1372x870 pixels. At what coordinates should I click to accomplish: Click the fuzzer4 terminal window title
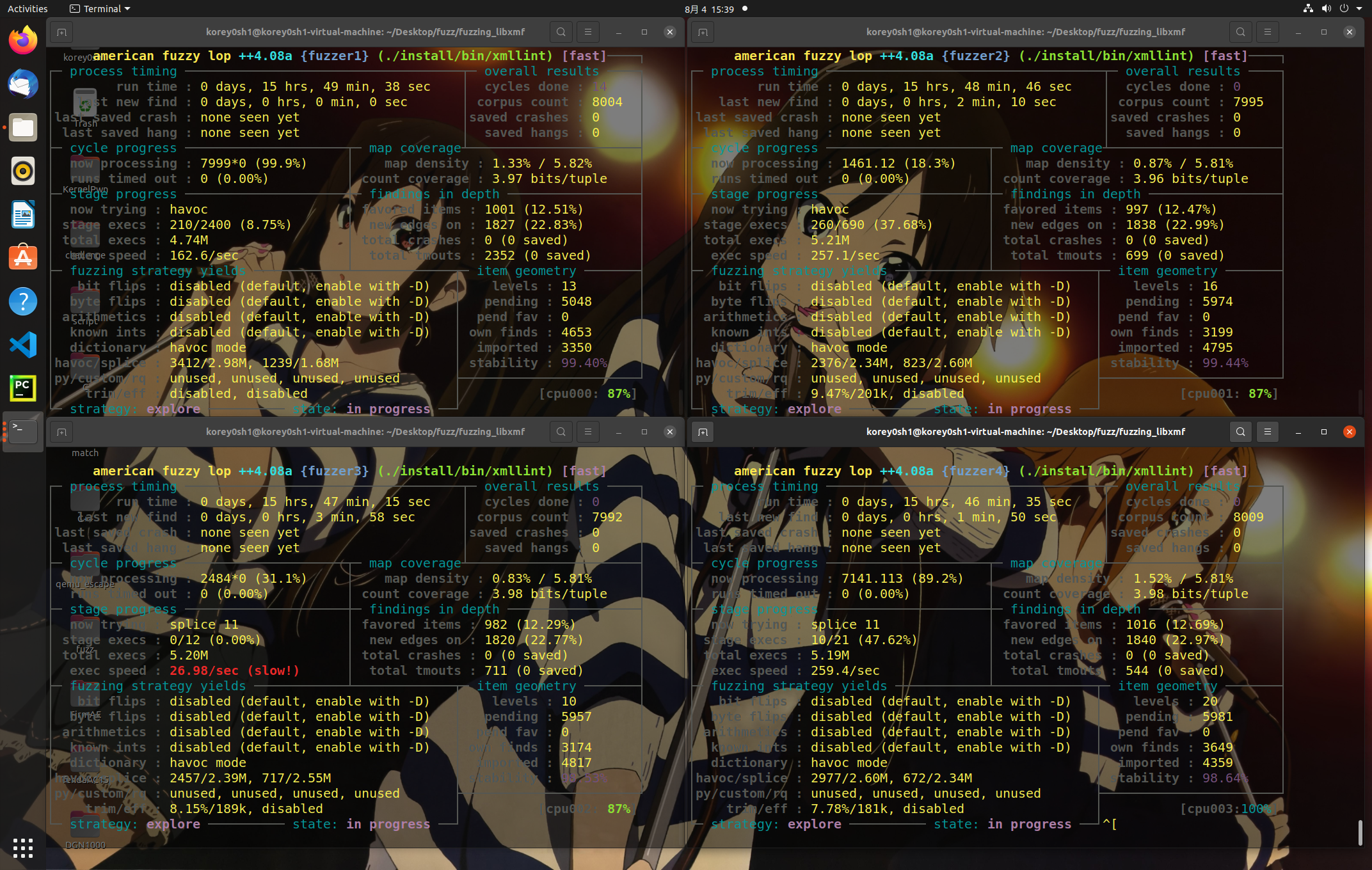coord(1026,432)
